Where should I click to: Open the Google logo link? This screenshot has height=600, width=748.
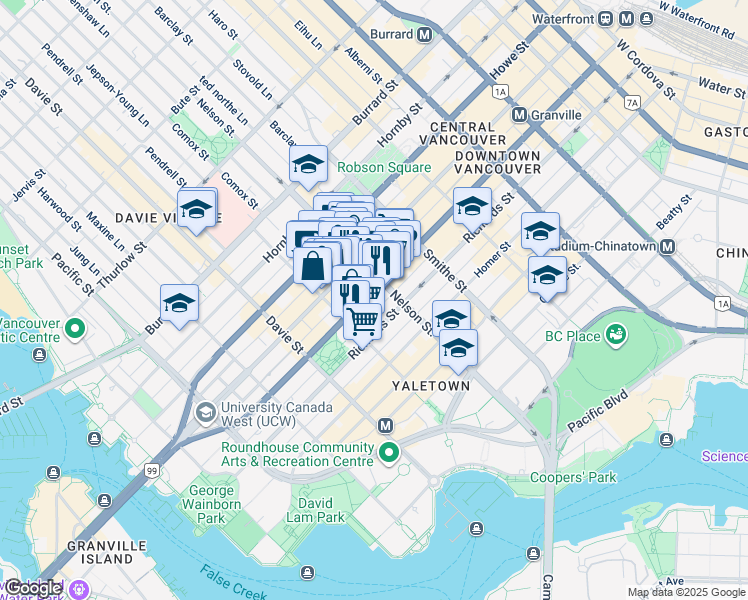click(x=32, y=588)
